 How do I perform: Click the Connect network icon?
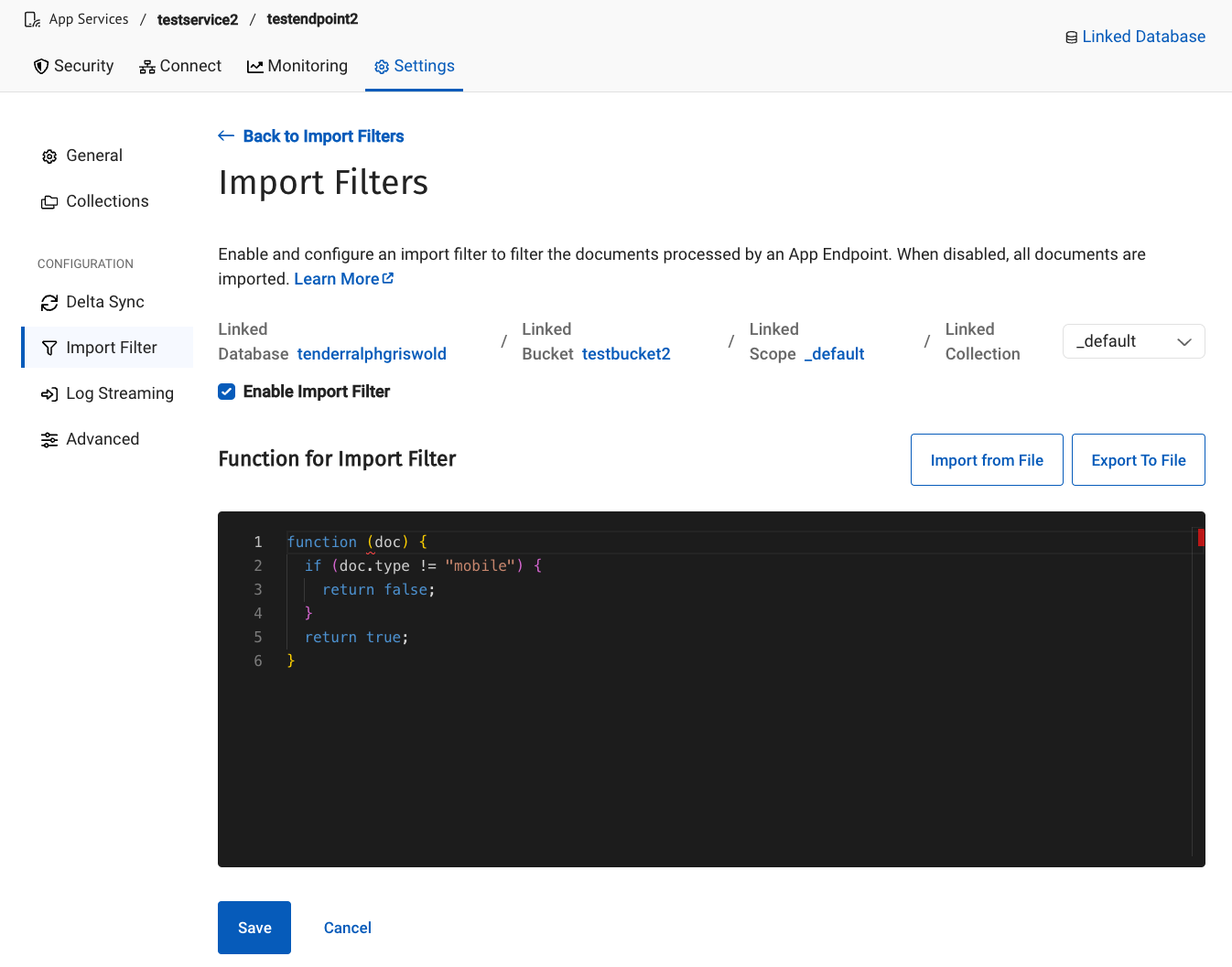tap(146, 67)
